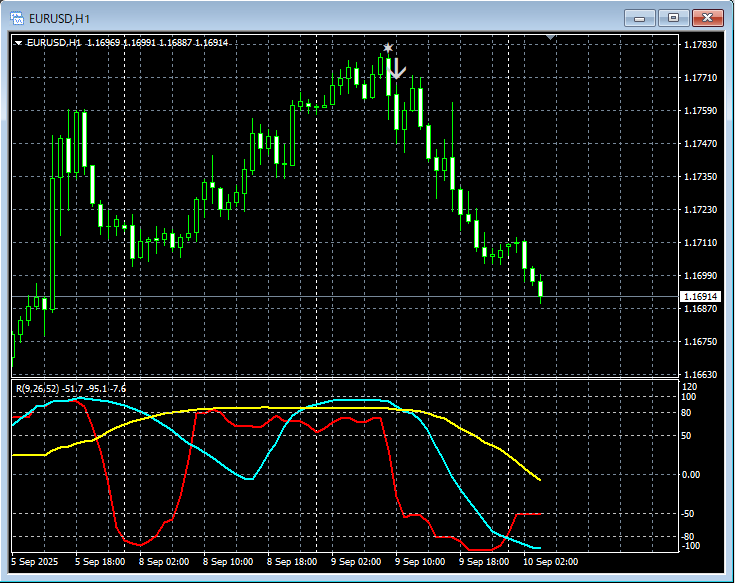The width and height of the screenshot is (736, 583).
Task: Minimize the EURUSD,H1 chart window
Action: pyautogui.click(x=640, y=17)
